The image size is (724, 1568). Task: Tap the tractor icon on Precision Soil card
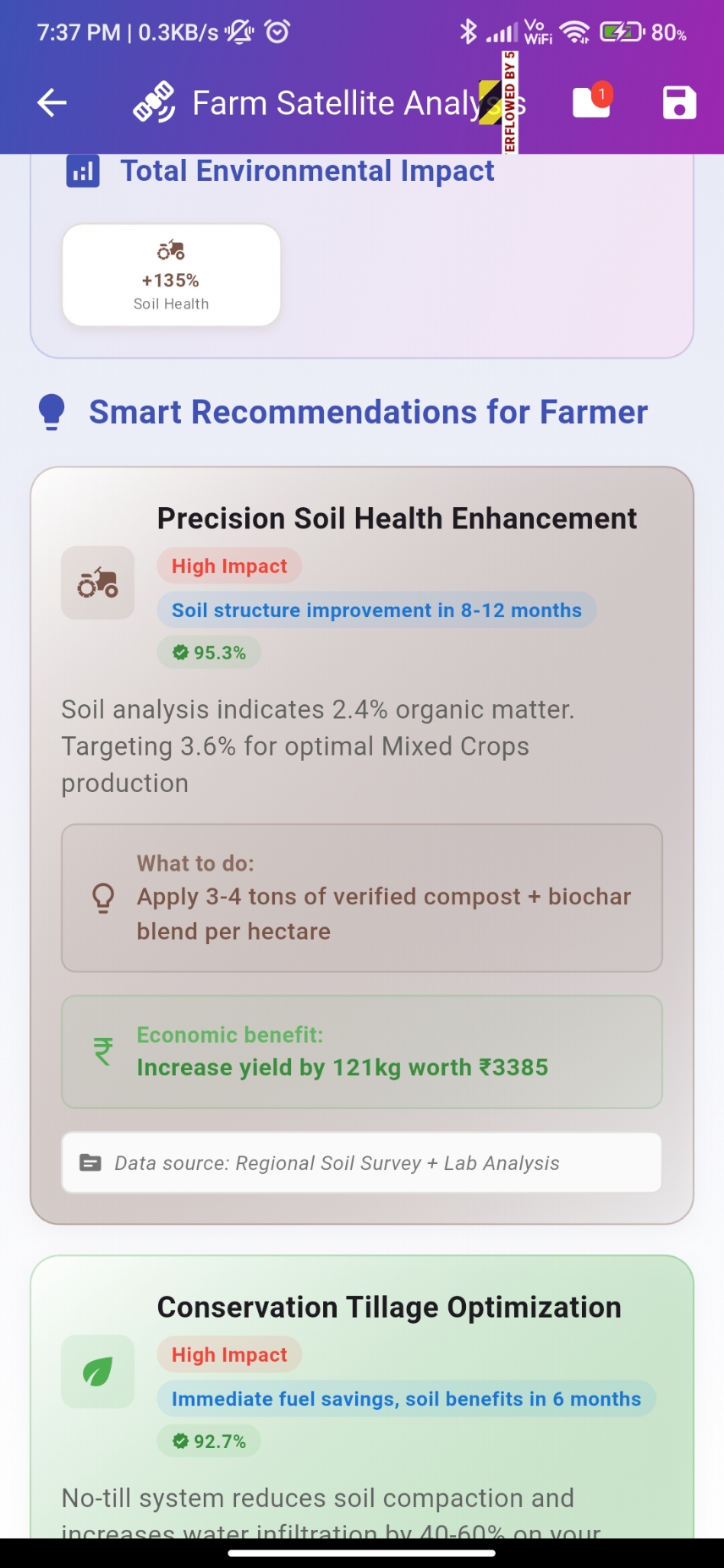pos(98,583)
